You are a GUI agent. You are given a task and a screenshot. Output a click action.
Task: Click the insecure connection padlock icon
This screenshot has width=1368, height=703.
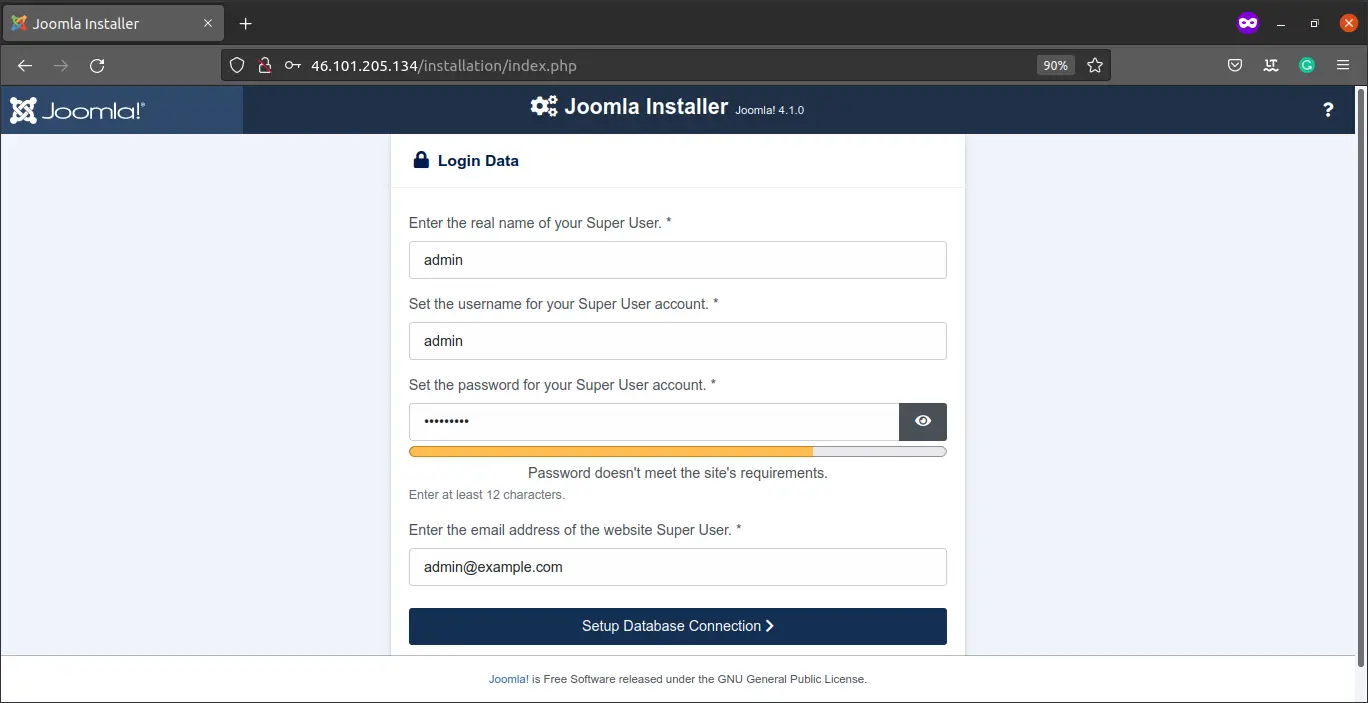pyautogui.click(x=264, y=66)
